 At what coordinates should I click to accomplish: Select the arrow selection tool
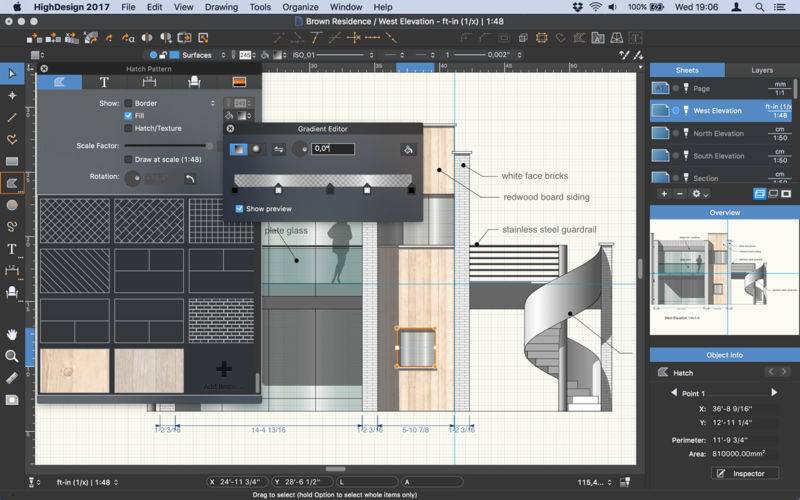click(12, 74)
